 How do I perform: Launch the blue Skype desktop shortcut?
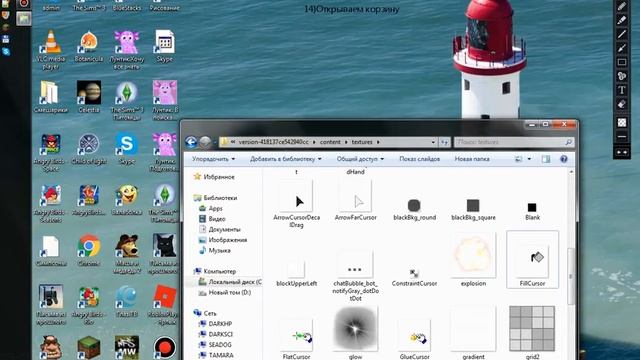pos(127,148)
